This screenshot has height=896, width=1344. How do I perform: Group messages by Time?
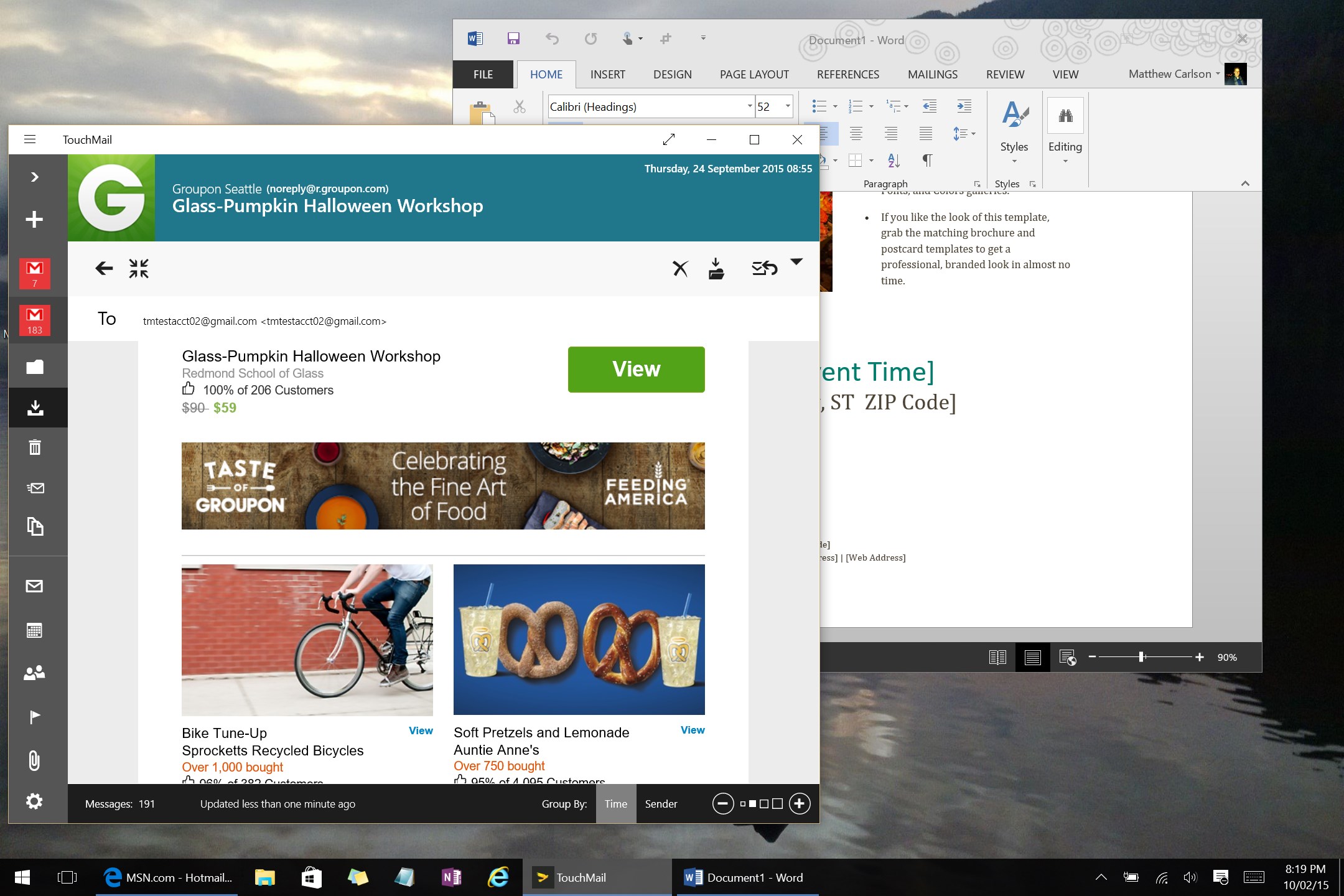(x=615, y=804)
